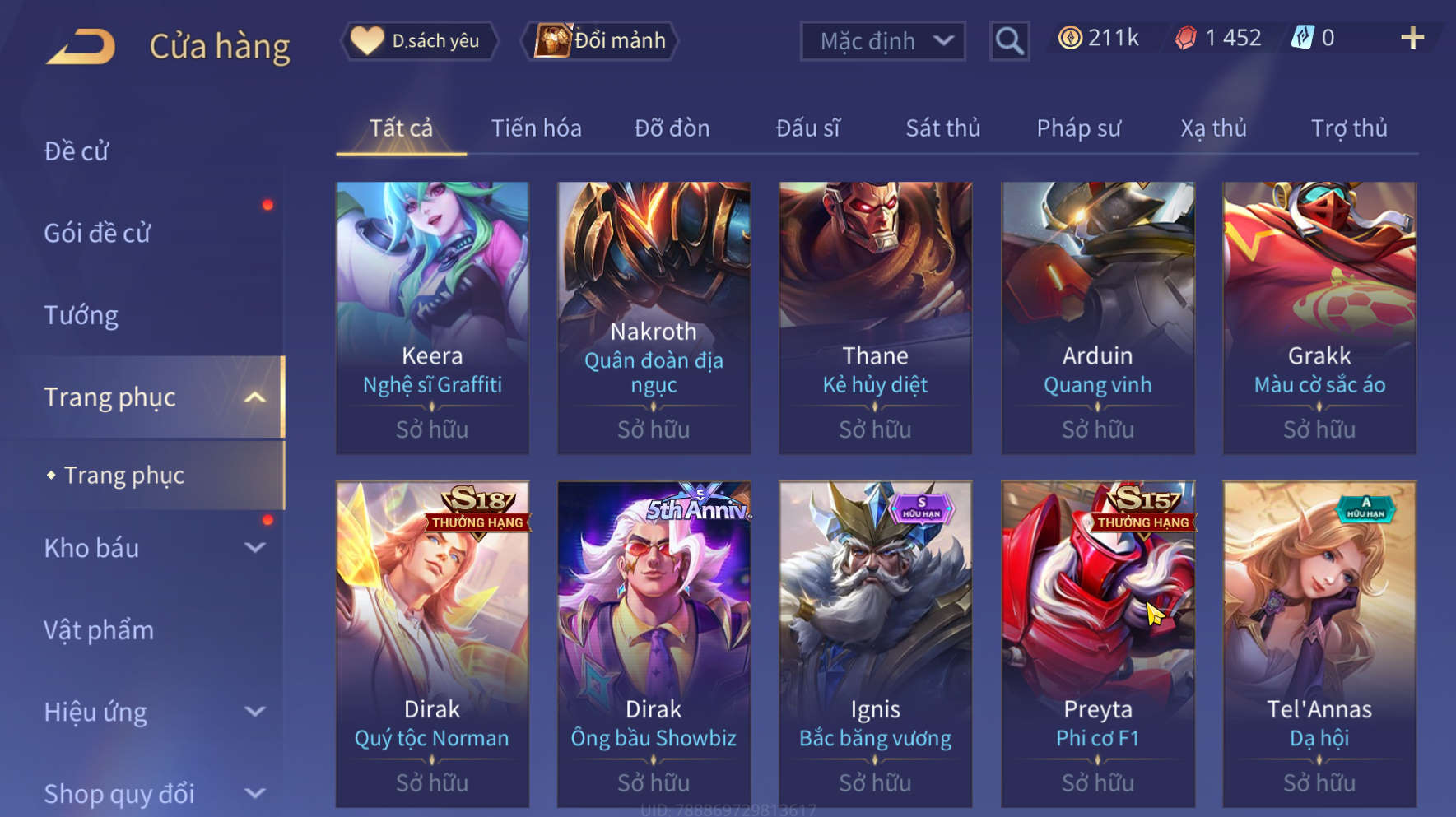Expand the Shop quy đổi section
The height and width of the screenshot is (817, 1456).
click(255, 793)
